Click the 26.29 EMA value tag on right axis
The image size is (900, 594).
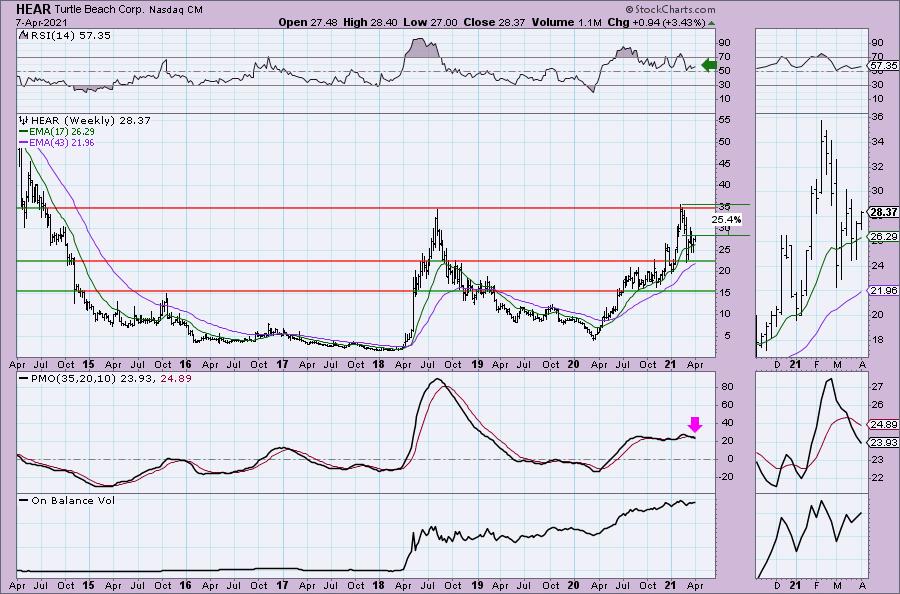point(884,236)
